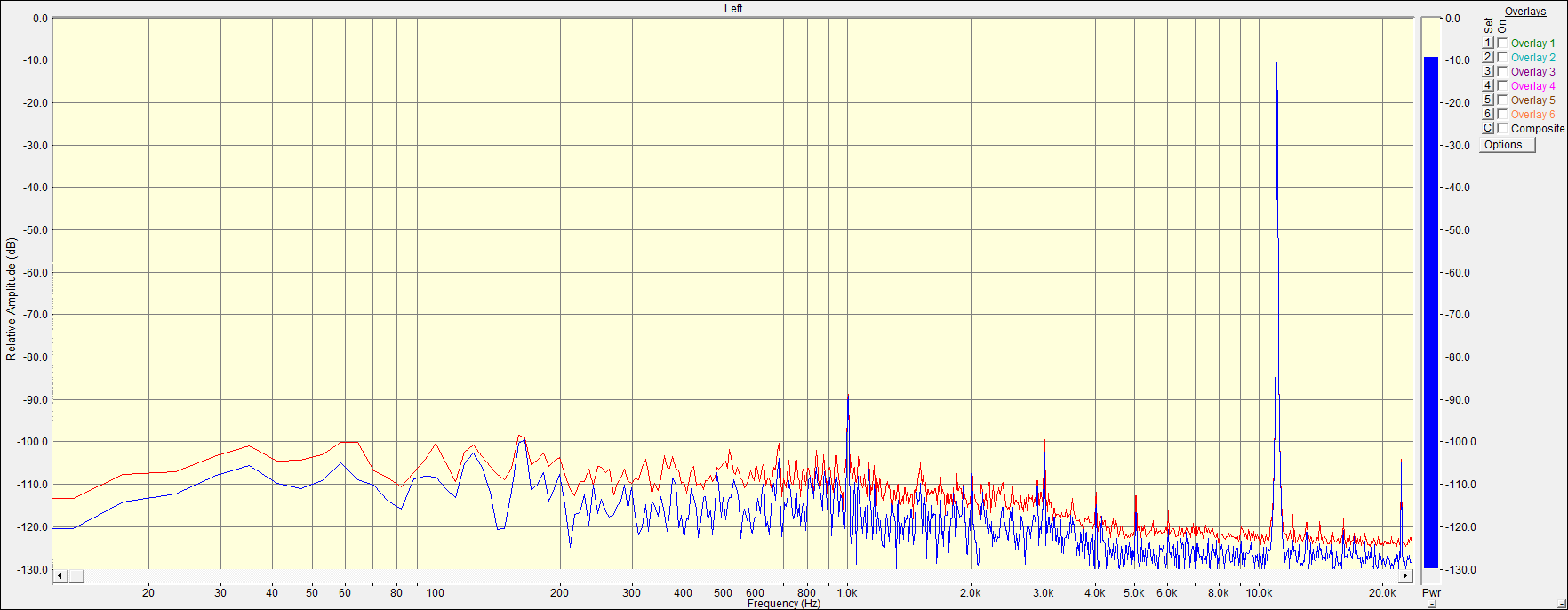Enable the Overlay 3 checkbox
1568x610 pixels.
coord(1502,71)
